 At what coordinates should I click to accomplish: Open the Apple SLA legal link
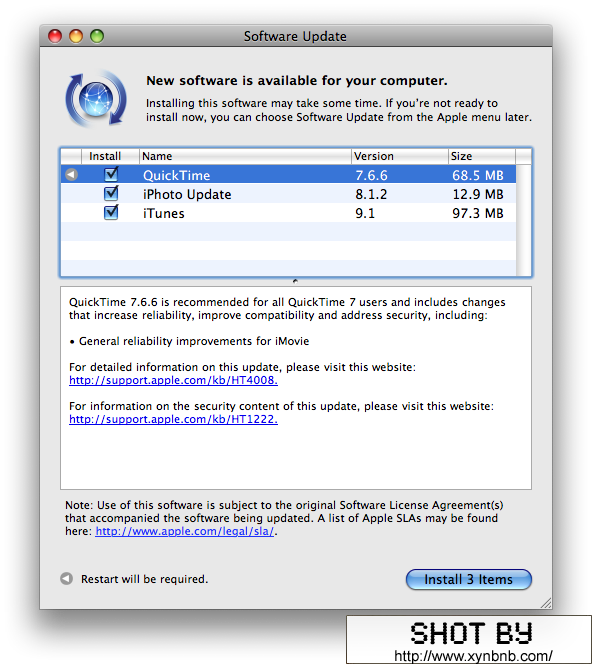coord(185,531)
